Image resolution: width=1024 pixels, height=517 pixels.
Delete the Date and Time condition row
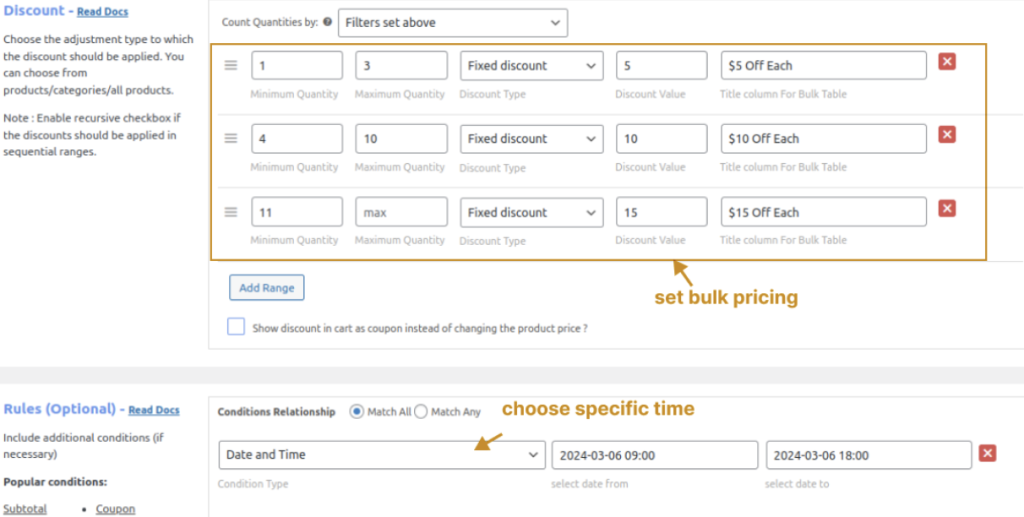click(987, 453)
